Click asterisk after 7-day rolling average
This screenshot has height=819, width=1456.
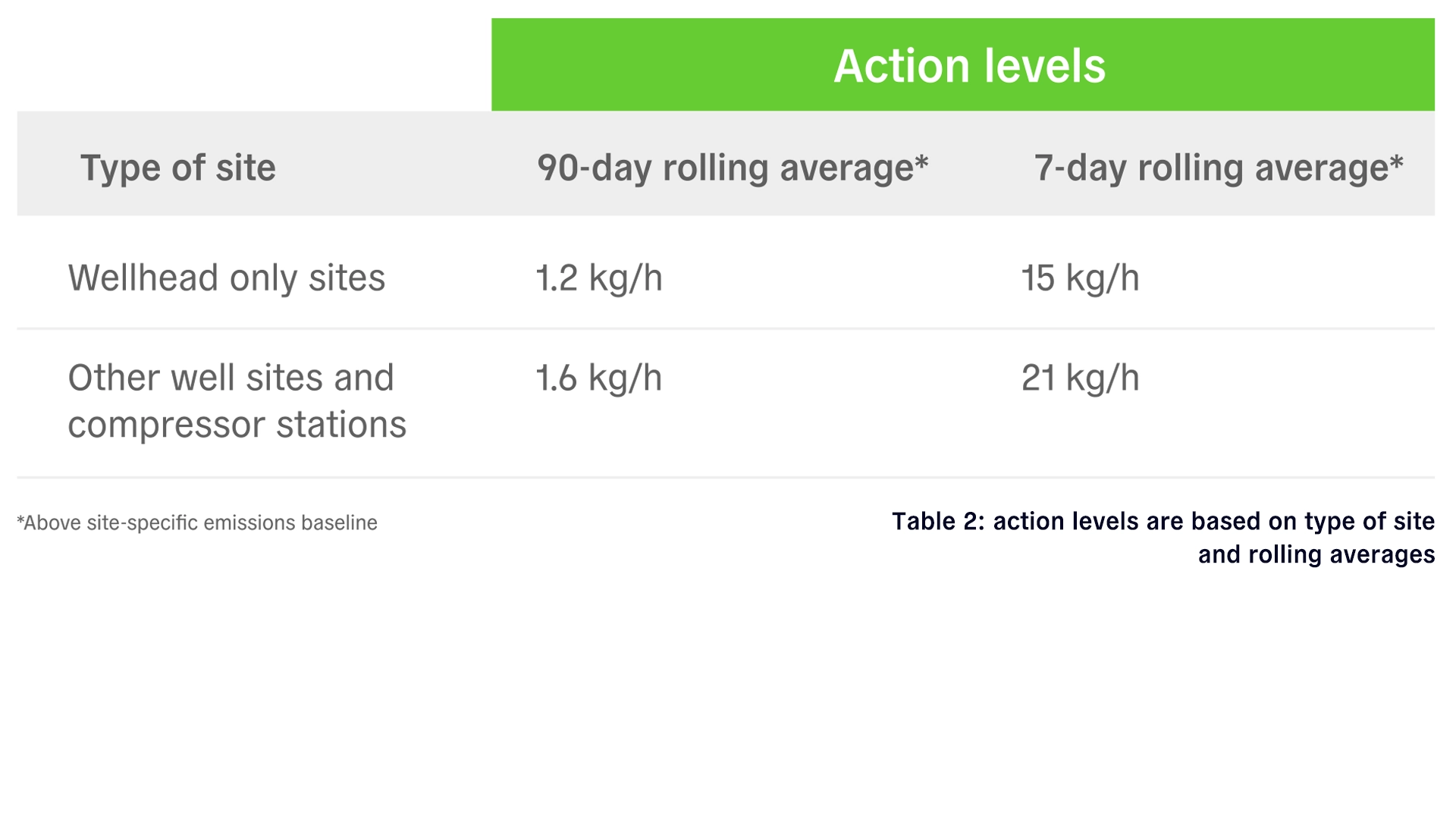pyautogui.click(x=1396, y=162)
